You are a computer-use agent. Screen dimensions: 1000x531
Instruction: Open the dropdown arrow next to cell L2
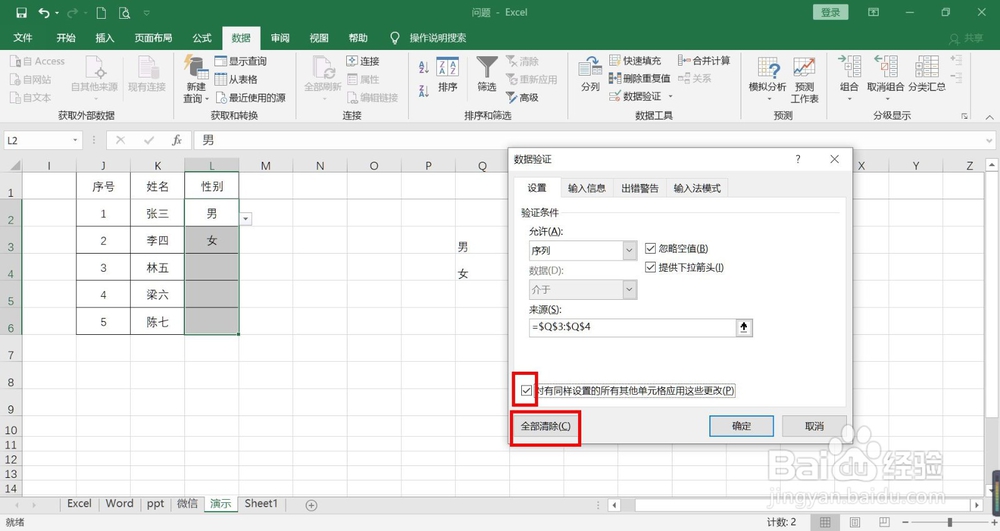click(x=246, y=219)
